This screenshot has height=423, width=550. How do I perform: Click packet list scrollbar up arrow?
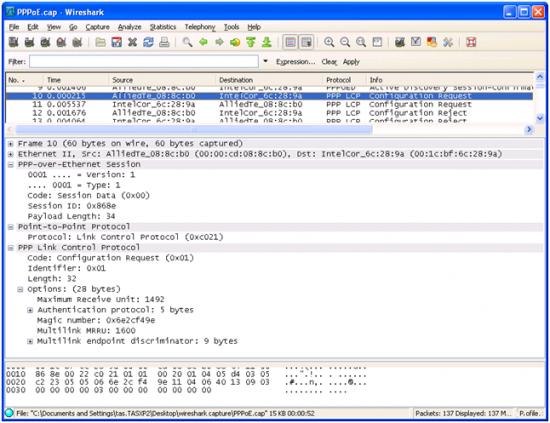pyautogui.click(x=539, y=76)
